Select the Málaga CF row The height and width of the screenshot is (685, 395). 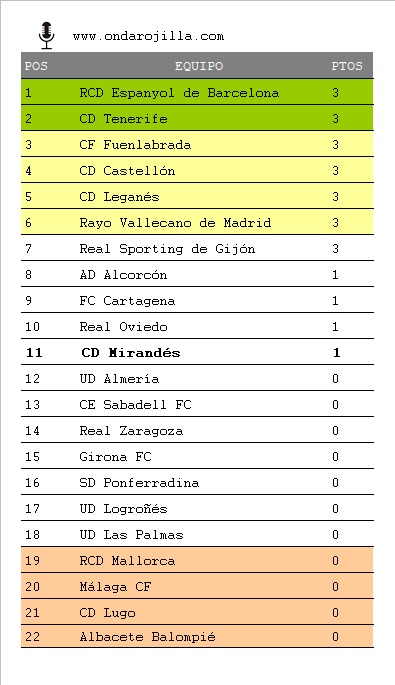pos(197,586)
